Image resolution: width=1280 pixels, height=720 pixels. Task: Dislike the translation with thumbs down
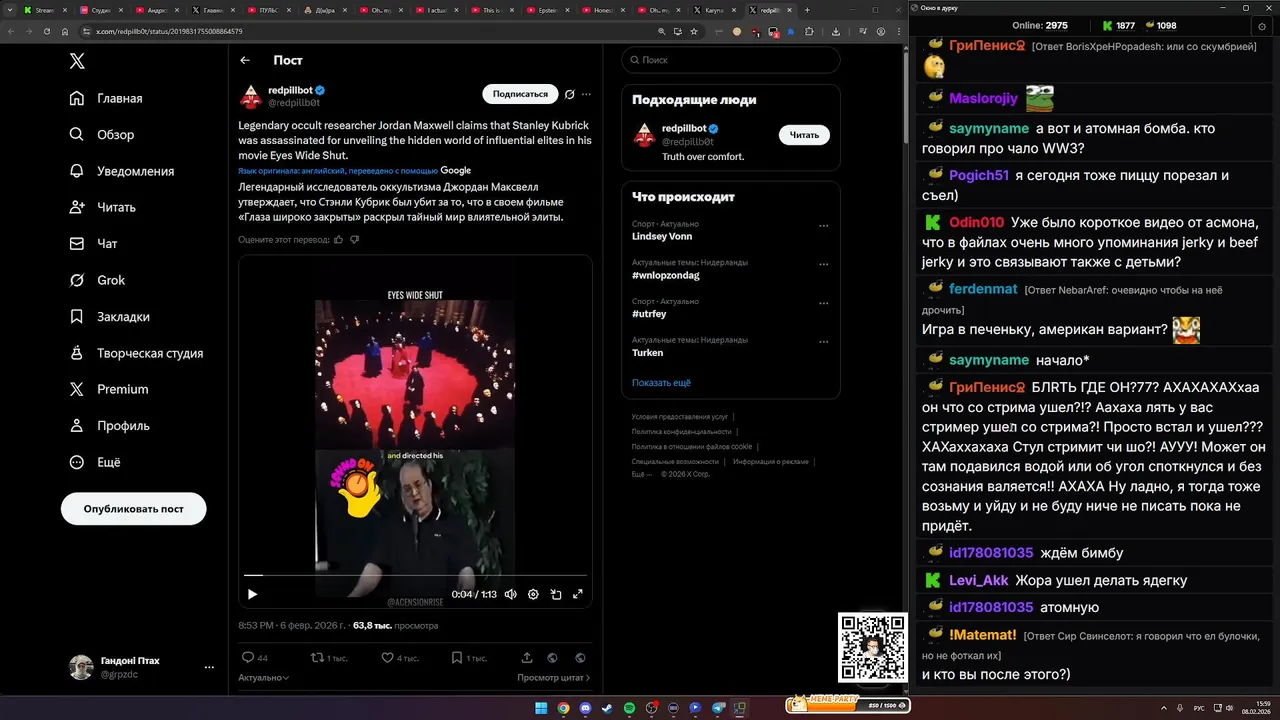coord(354,240)
